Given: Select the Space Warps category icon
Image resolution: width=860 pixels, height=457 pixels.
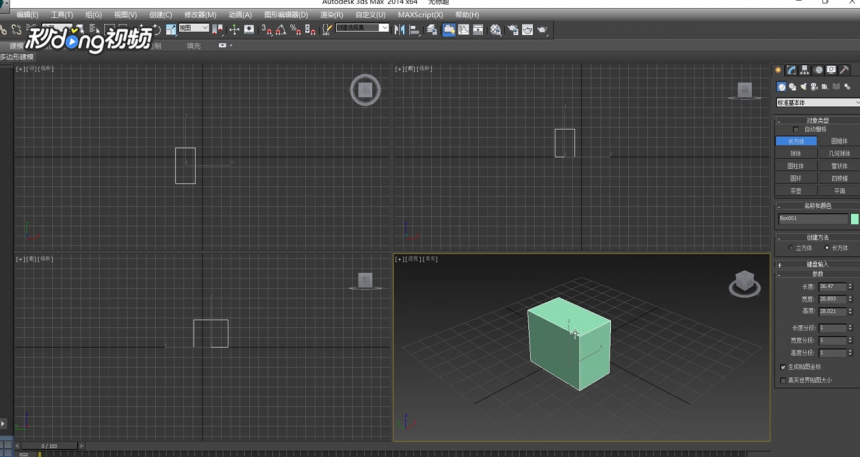Looking at the screenshot, I should [836, 87].
